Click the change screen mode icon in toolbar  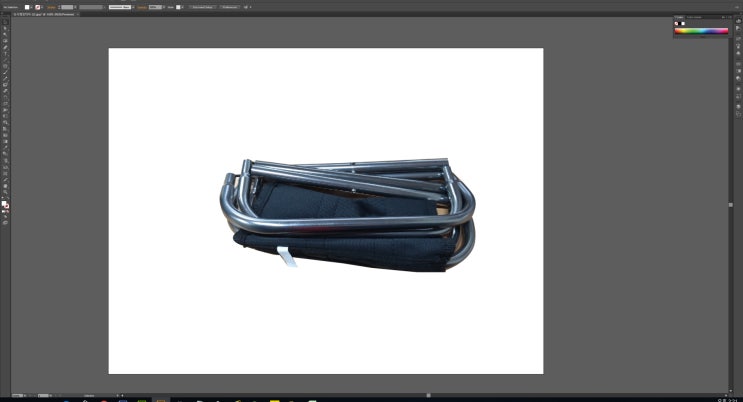coord(5,222)
